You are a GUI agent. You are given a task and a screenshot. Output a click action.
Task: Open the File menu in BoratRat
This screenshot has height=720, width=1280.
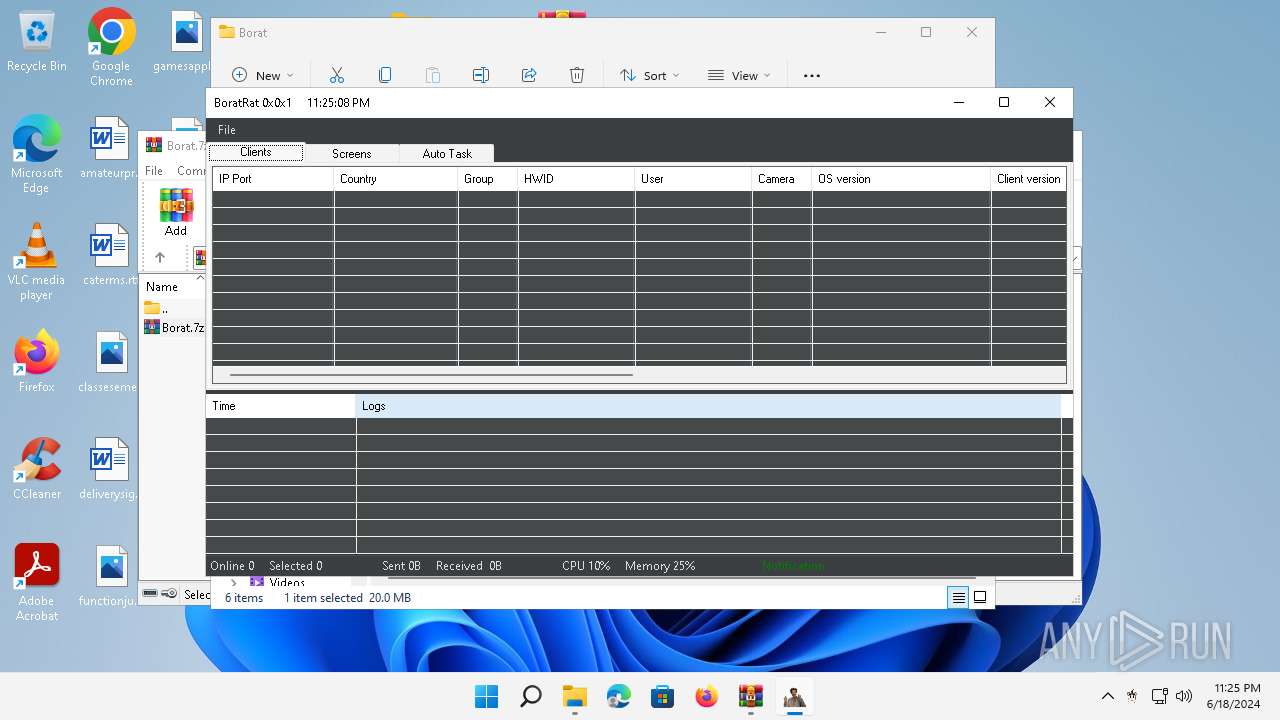(227, 130)
